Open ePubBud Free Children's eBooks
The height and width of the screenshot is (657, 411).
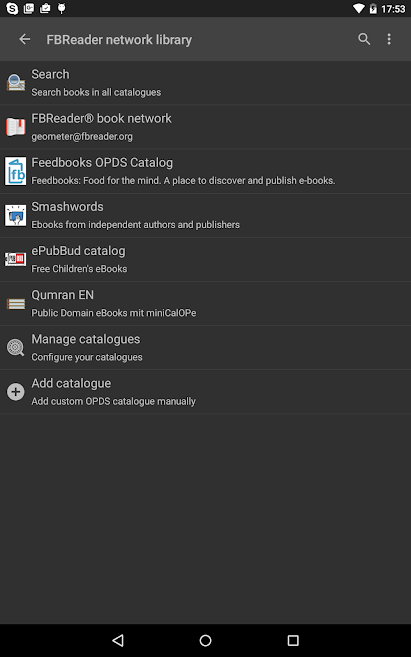click(205, 259)
